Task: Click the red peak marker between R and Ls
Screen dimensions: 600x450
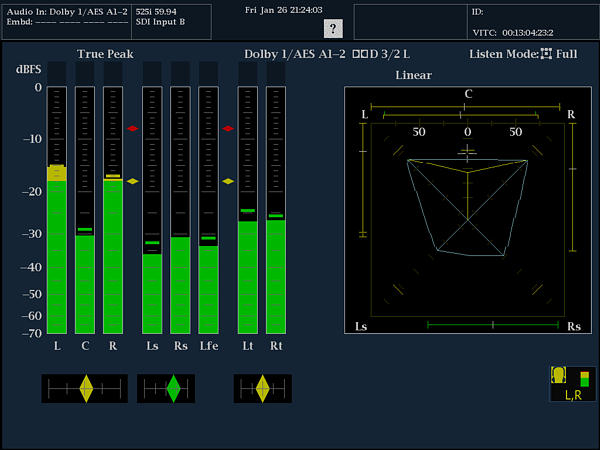Action: tap(132, 129)
